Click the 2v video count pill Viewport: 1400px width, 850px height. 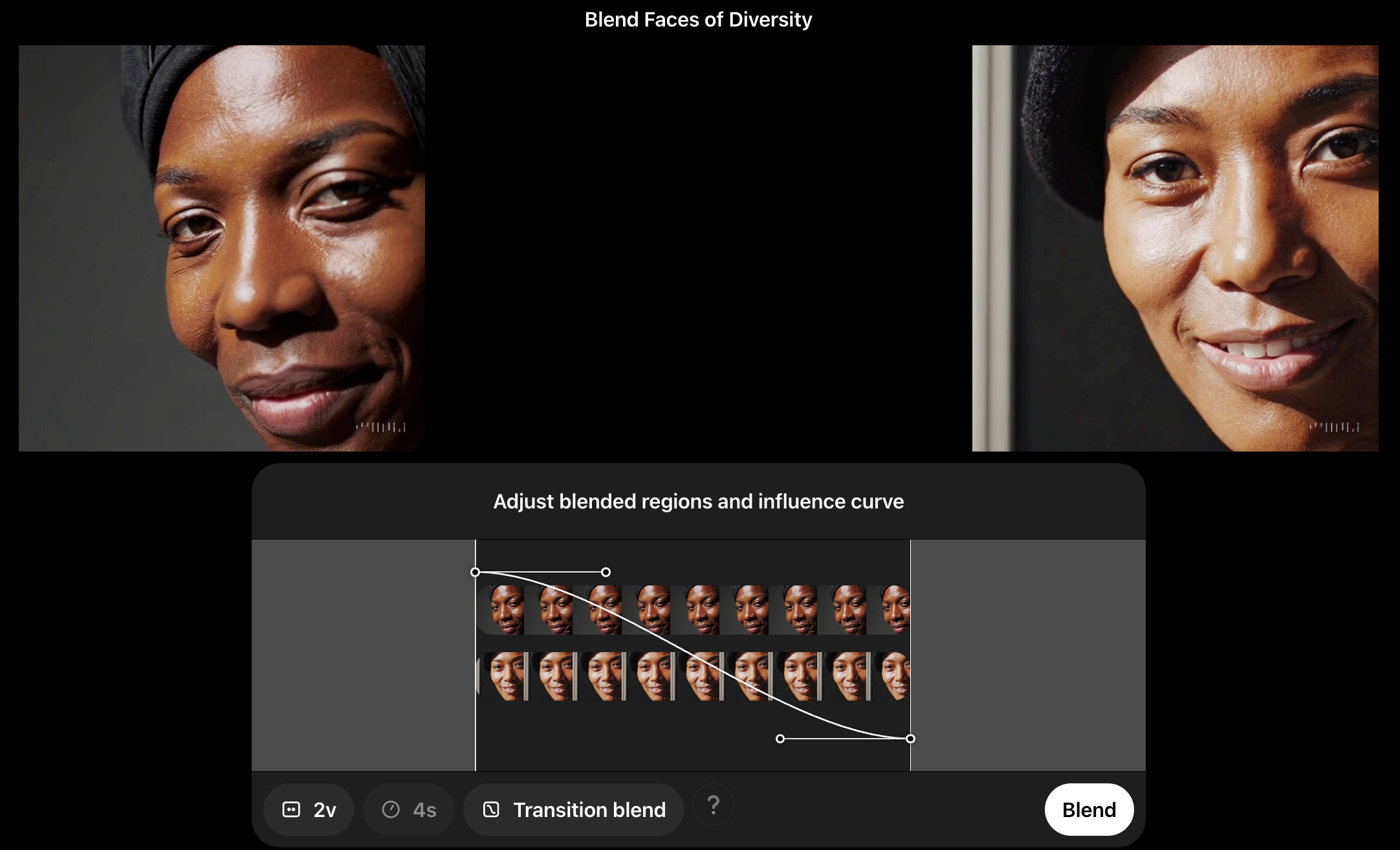(309, 809)
